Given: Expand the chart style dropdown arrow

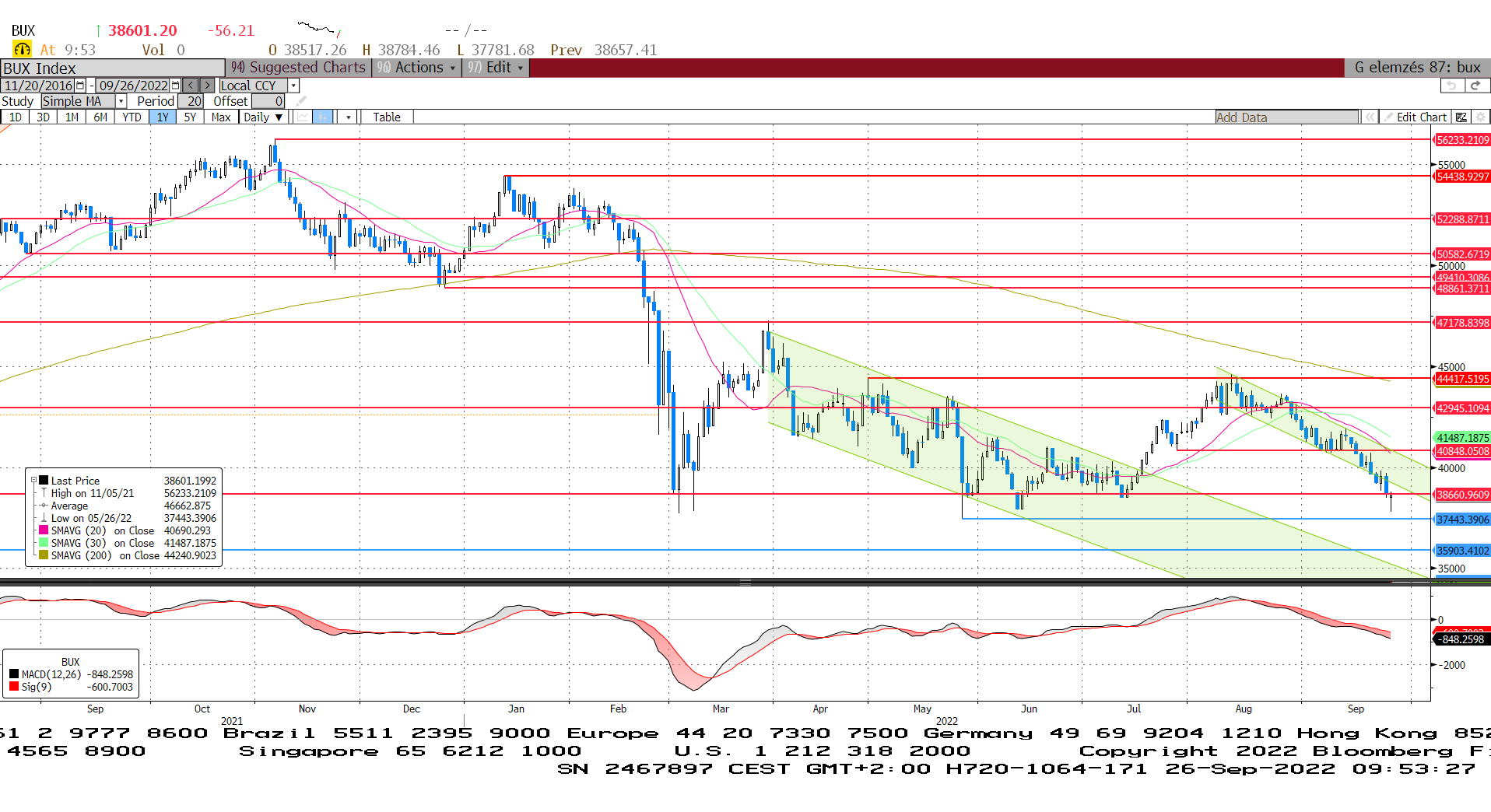Looking at the screenshot, I should click(x=349, y=117).
